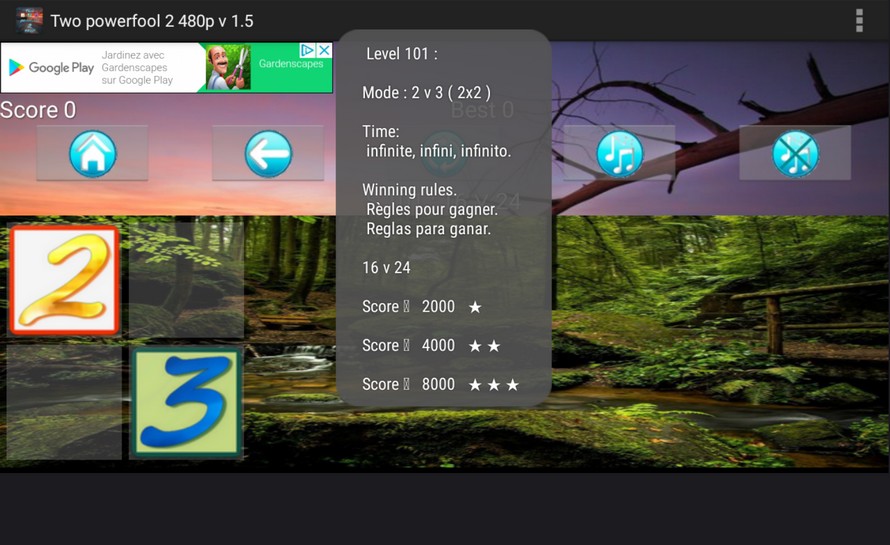The width and height of the screenshot is (890, 545).
Task: Mute music with crossed-out notes icon
Action: (x=795, y=153)
